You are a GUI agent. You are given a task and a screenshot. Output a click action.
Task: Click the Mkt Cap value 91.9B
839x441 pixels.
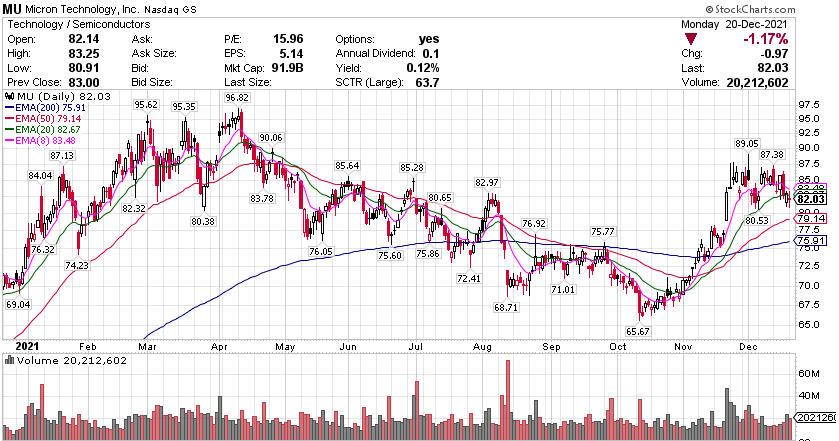288,68
